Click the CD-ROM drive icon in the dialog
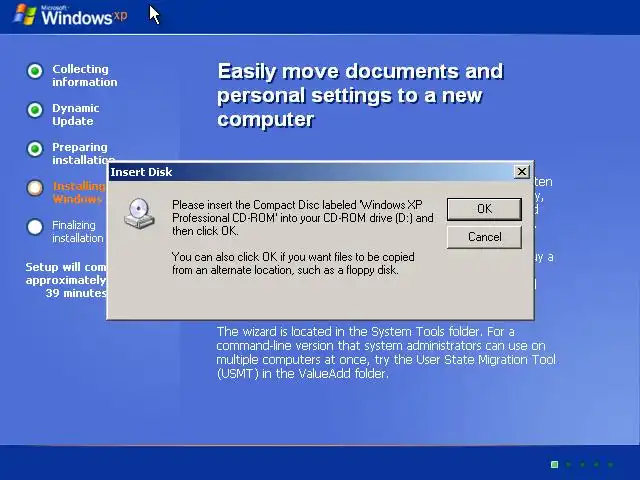Image resolution: width=640 pixels, height=480 pixels. [x=139, y=213]
